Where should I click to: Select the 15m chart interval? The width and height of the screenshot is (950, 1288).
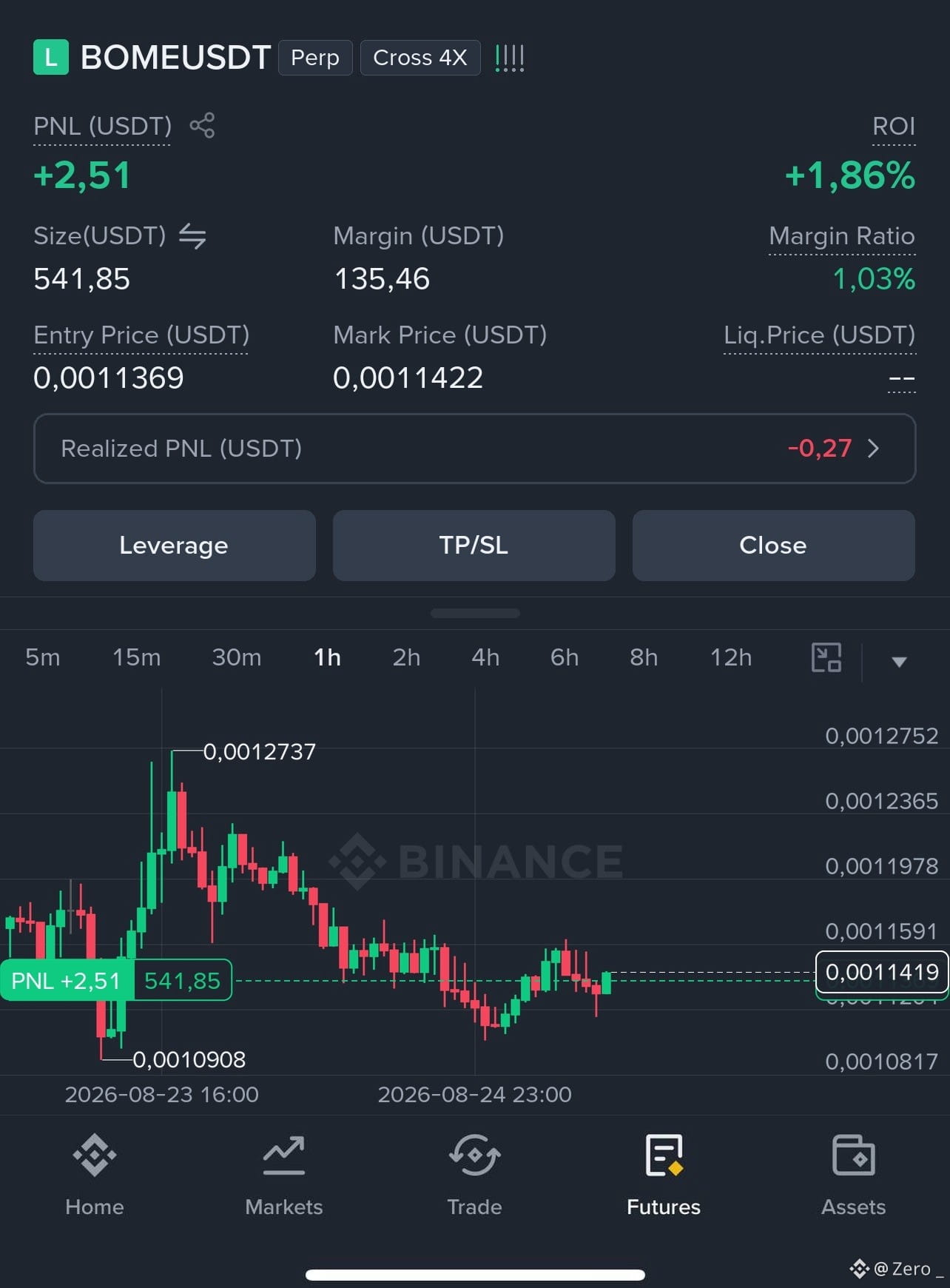coord(137,657)
